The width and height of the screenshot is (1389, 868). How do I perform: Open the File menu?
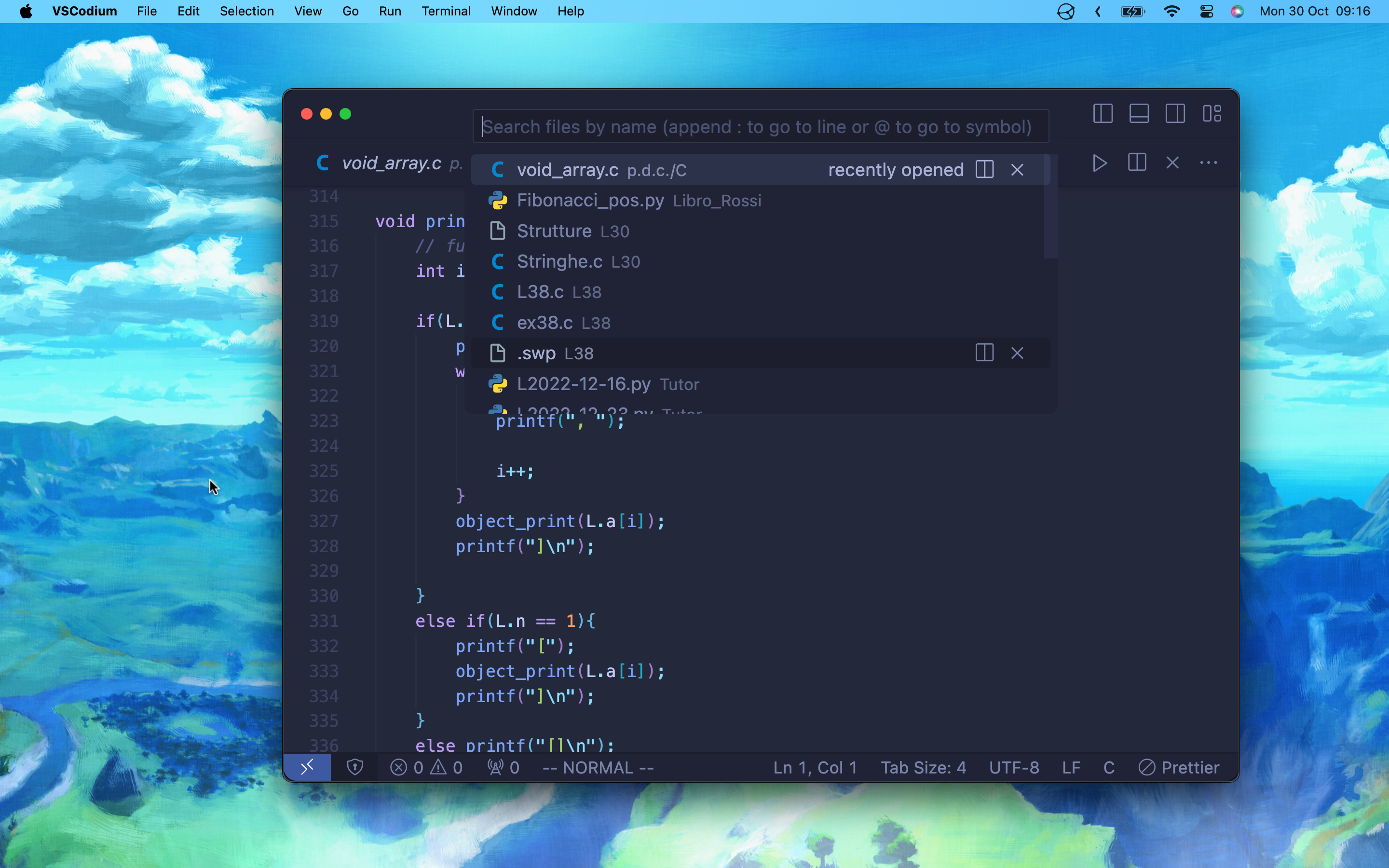147,11
